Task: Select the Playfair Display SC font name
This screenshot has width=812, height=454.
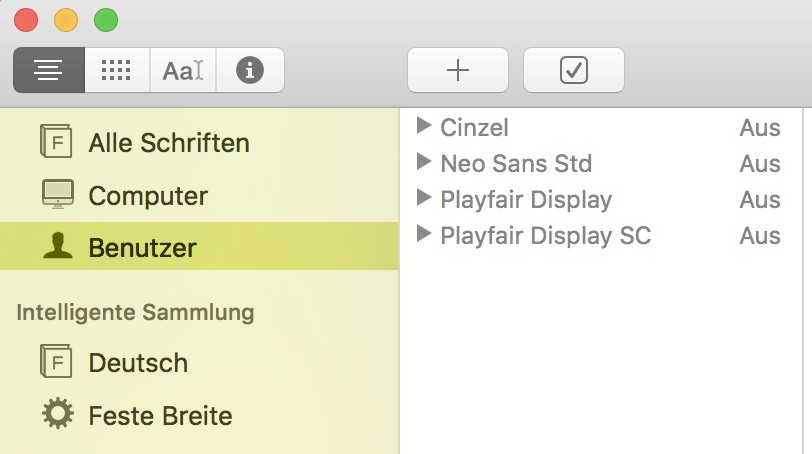Action: coord(545,235)
